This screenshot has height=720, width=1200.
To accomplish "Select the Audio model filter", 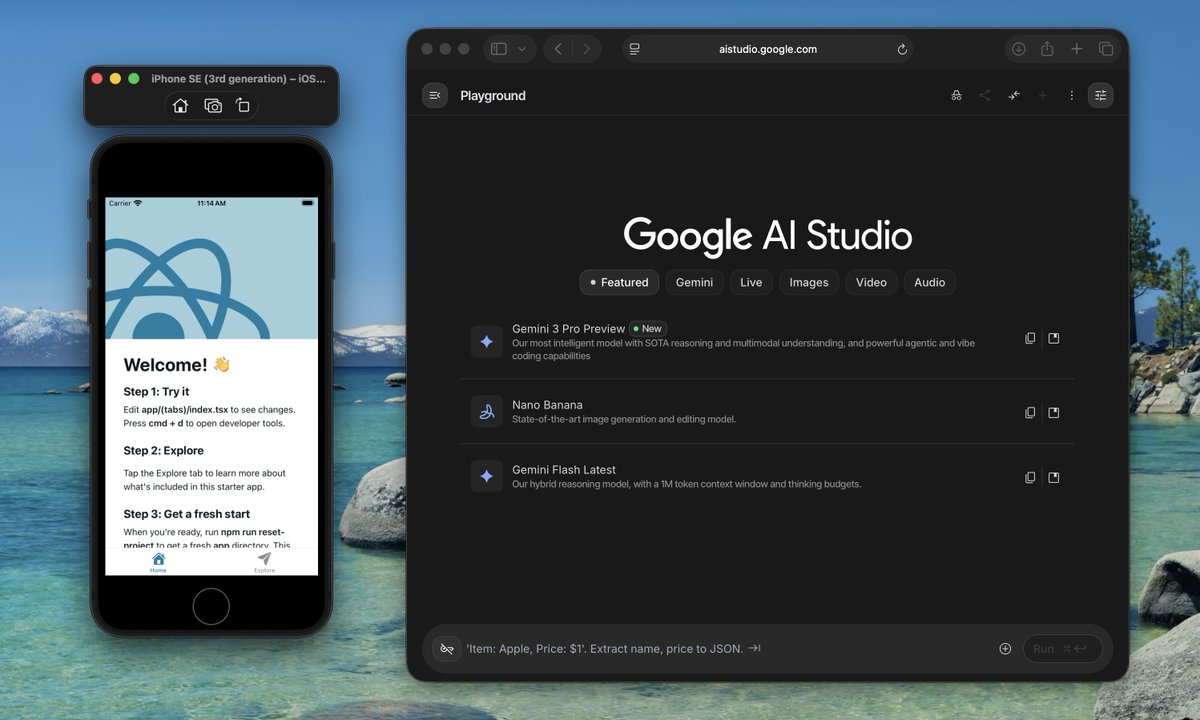I will pyautogui.click(x=929, y=282).
